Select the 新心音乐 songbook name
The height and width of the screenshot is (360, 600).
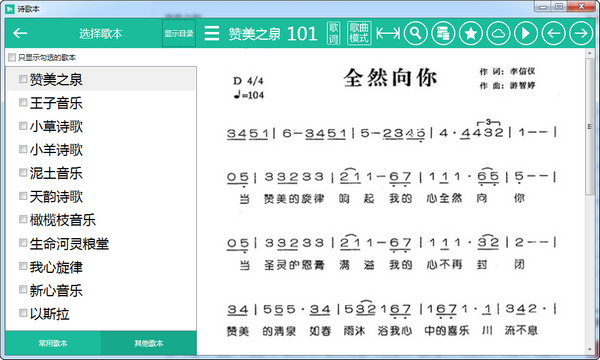56,290
